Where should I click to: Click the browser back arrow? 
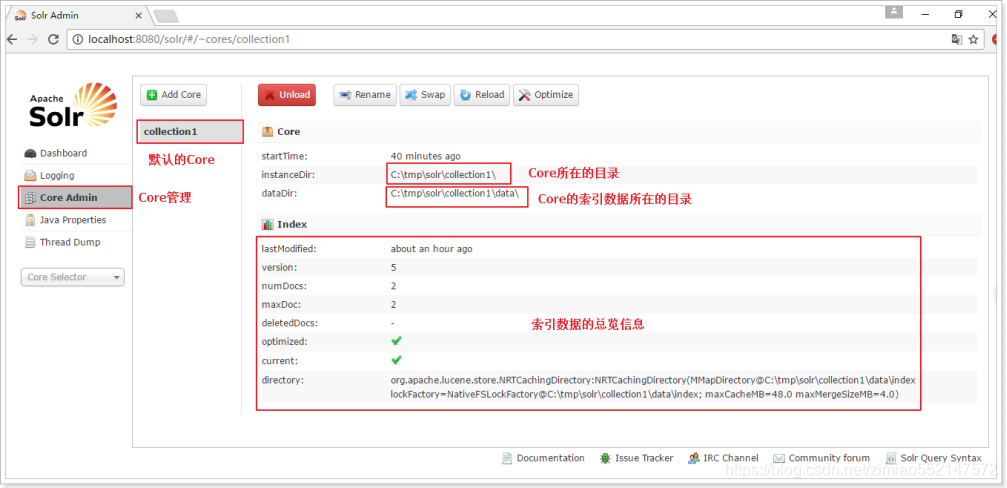(x=12, y=39)
